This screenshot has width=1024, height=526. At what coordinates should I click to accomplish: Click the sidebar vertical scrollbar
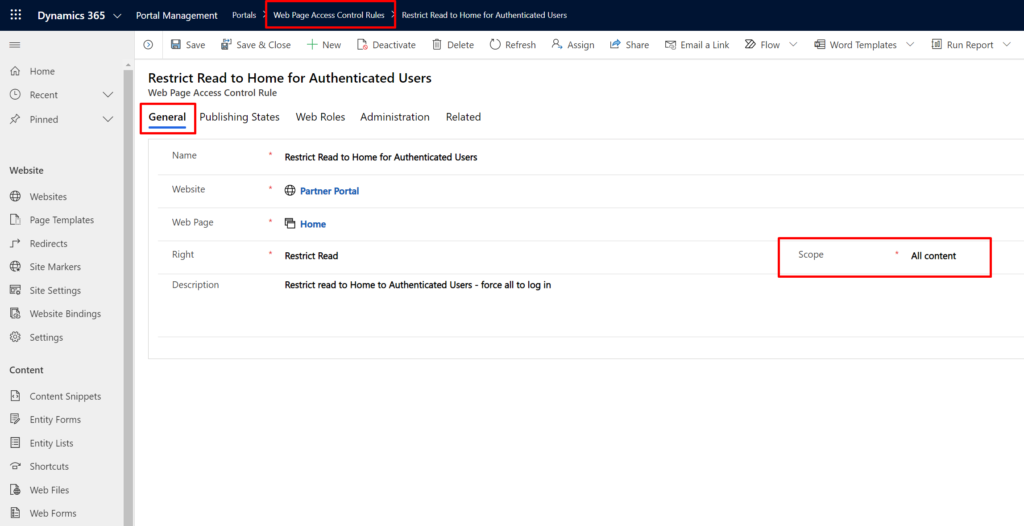[x=129, y=295]
